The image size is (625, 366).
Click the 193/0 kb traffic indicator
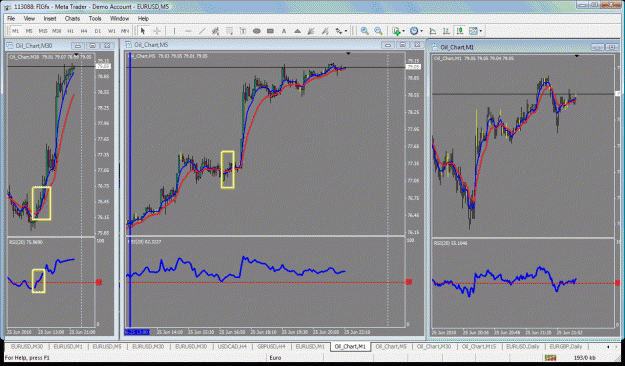click(x=584, y=358)
